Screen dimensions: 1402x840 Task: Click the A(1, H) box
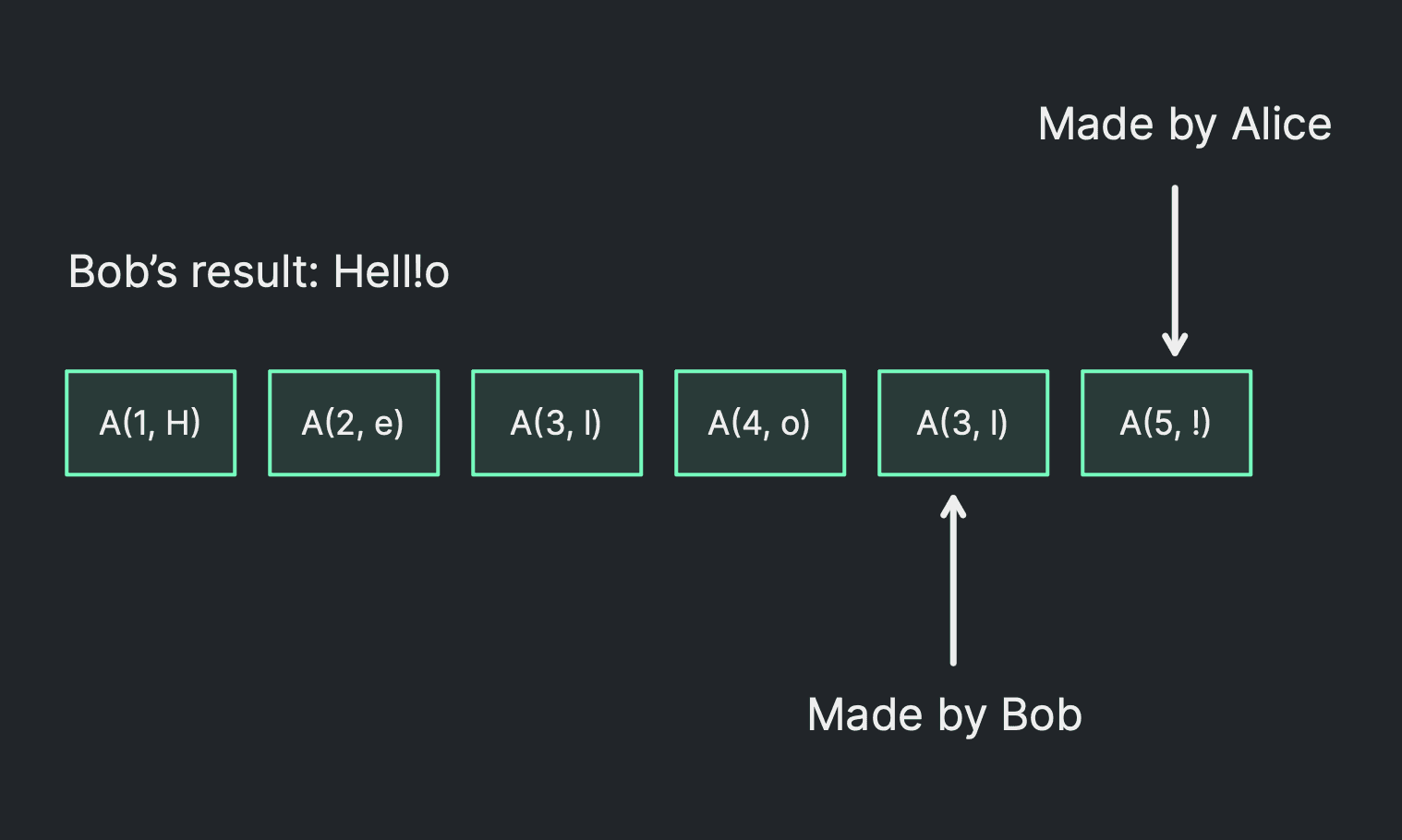pos(151,424)
